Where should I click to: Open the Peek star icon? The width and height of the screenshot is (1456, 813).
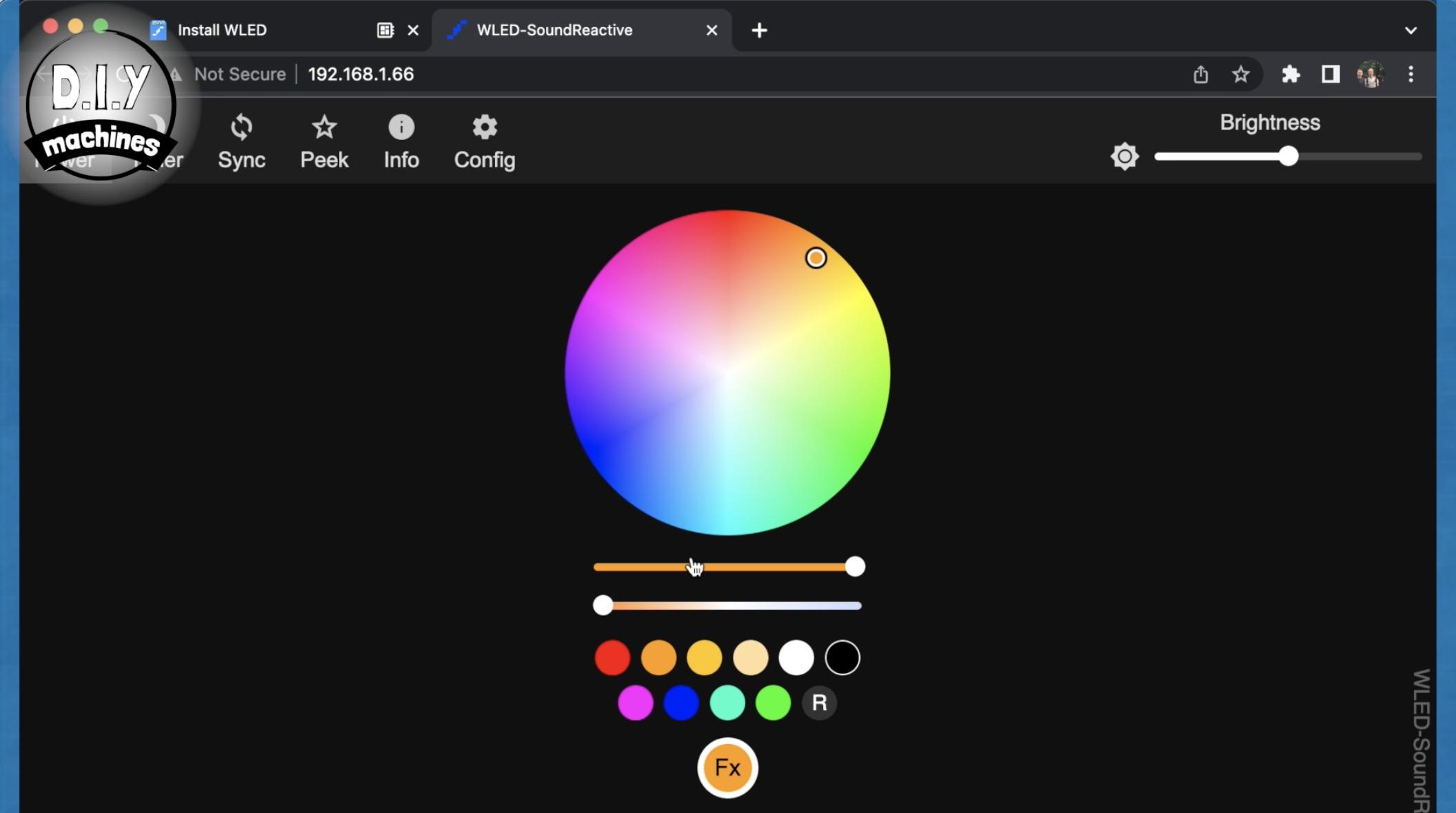tap(324, 128)
